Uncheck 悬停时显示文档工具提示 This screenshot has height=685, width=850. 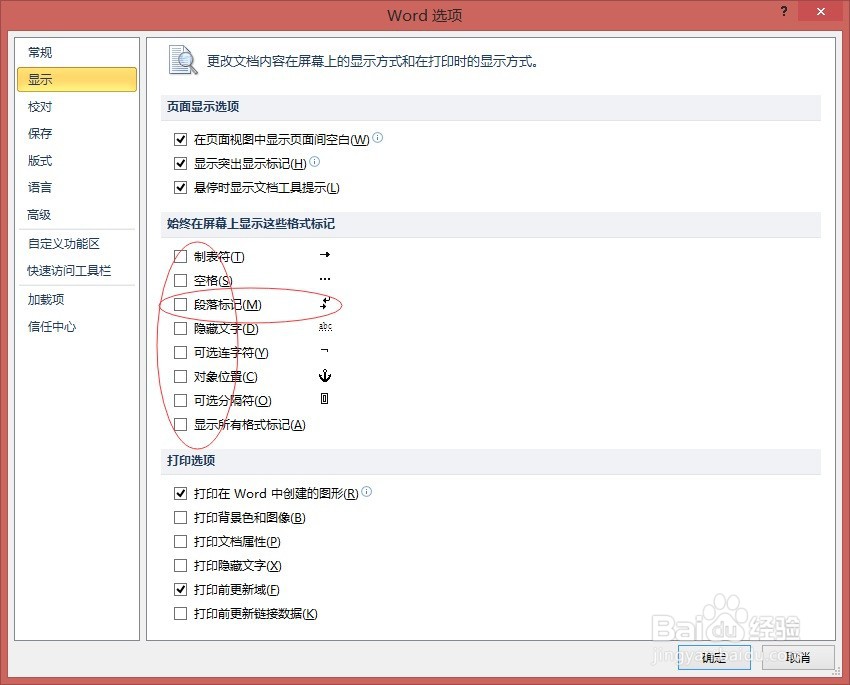(181, 188)
